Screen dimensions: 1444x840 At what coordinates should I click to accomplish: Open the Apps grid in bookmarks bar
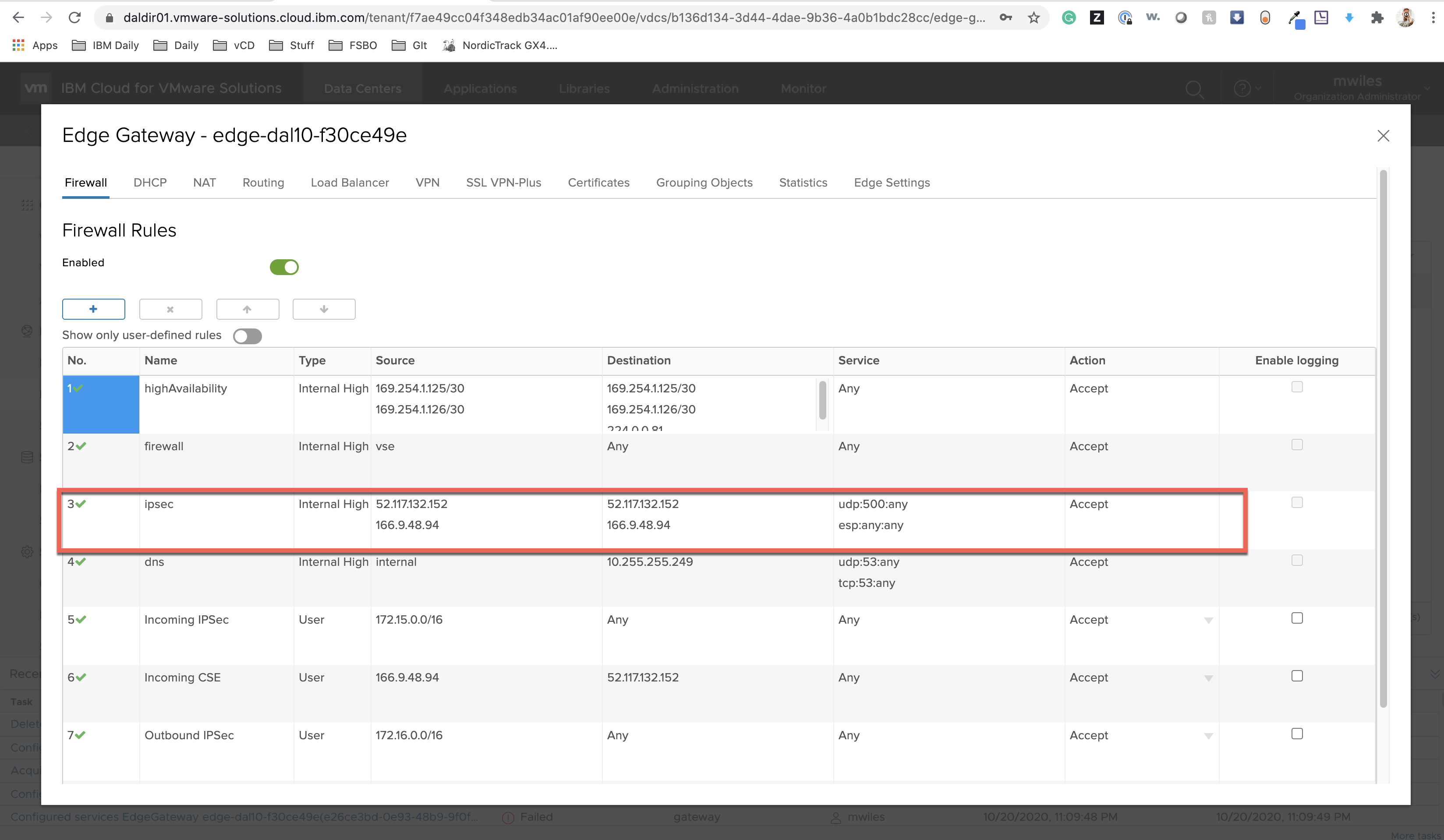pos(34,45)
